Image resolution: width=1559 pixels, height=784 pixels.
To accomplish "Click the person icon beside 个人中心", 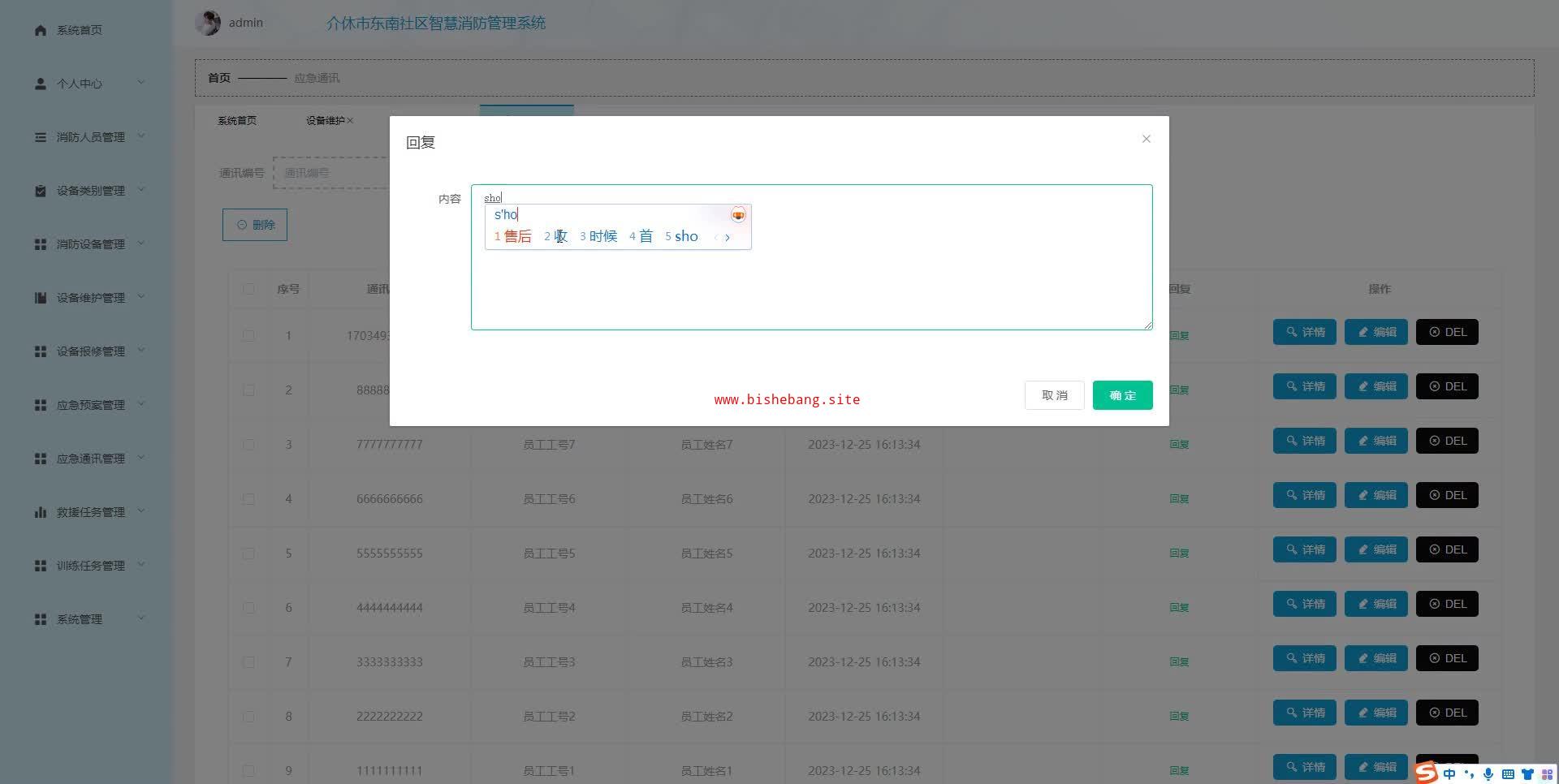I will click(41, 84).
